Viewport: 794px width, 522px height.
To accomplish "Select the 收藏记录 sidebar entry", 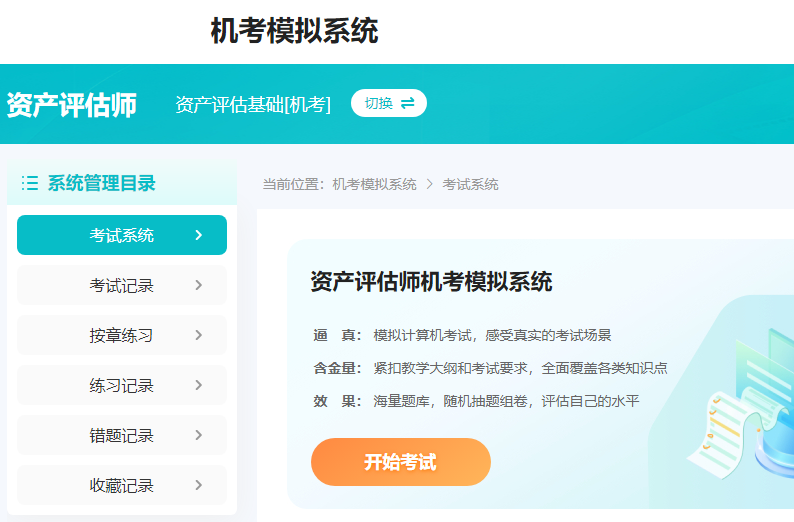I will [x=121, y=485].
